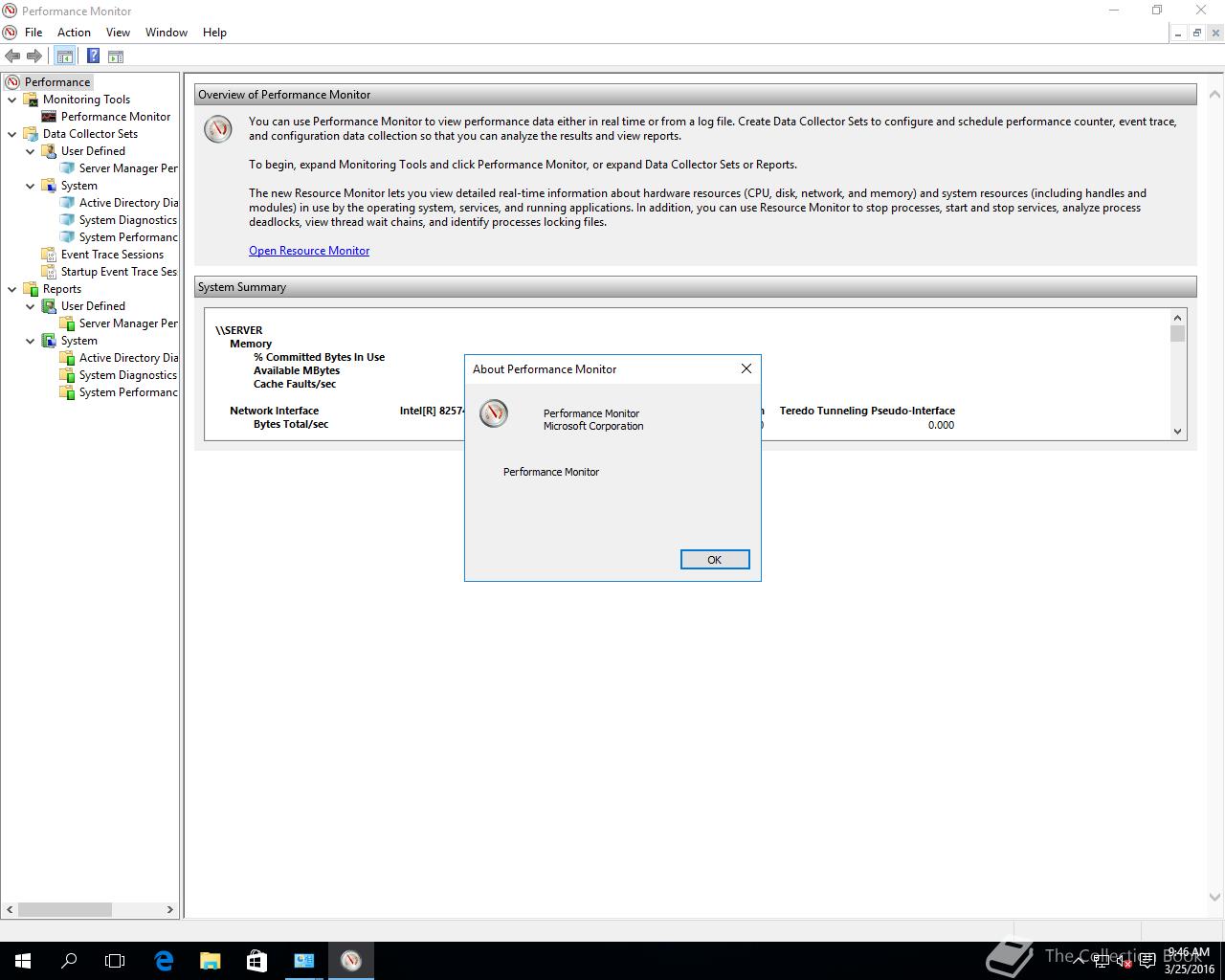
Task: Collapse System under Reports
Action: click(x=31, y=341)
